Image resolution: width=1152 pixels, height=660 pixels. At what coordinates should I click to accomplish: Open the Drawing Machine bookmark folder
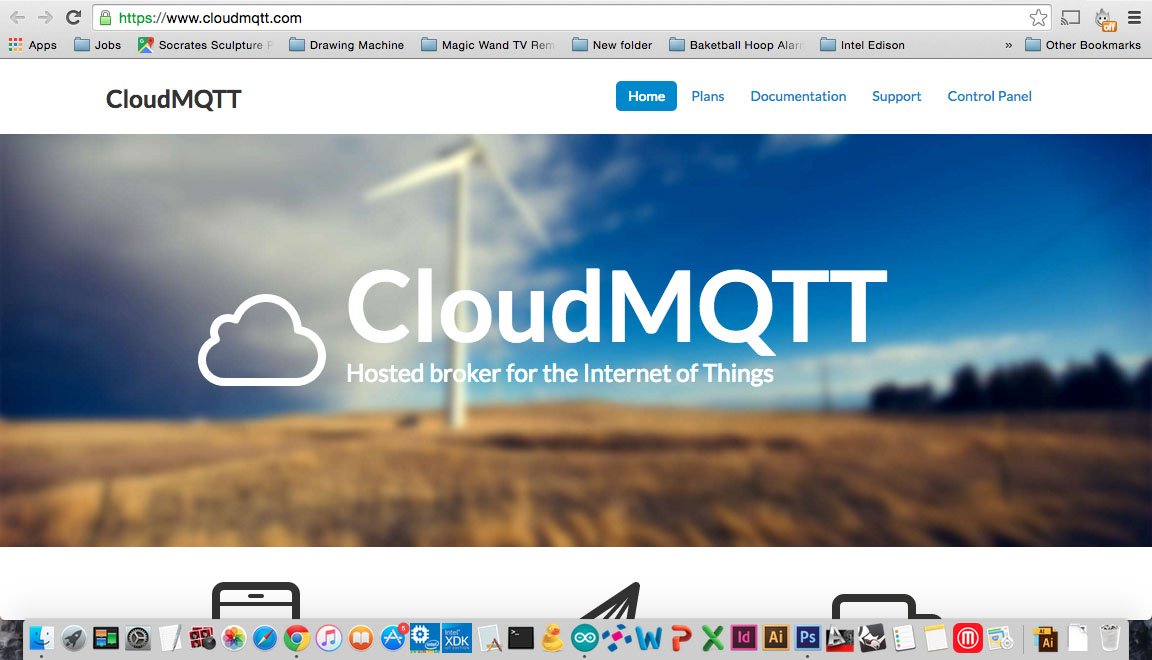[x=347, y=45]
